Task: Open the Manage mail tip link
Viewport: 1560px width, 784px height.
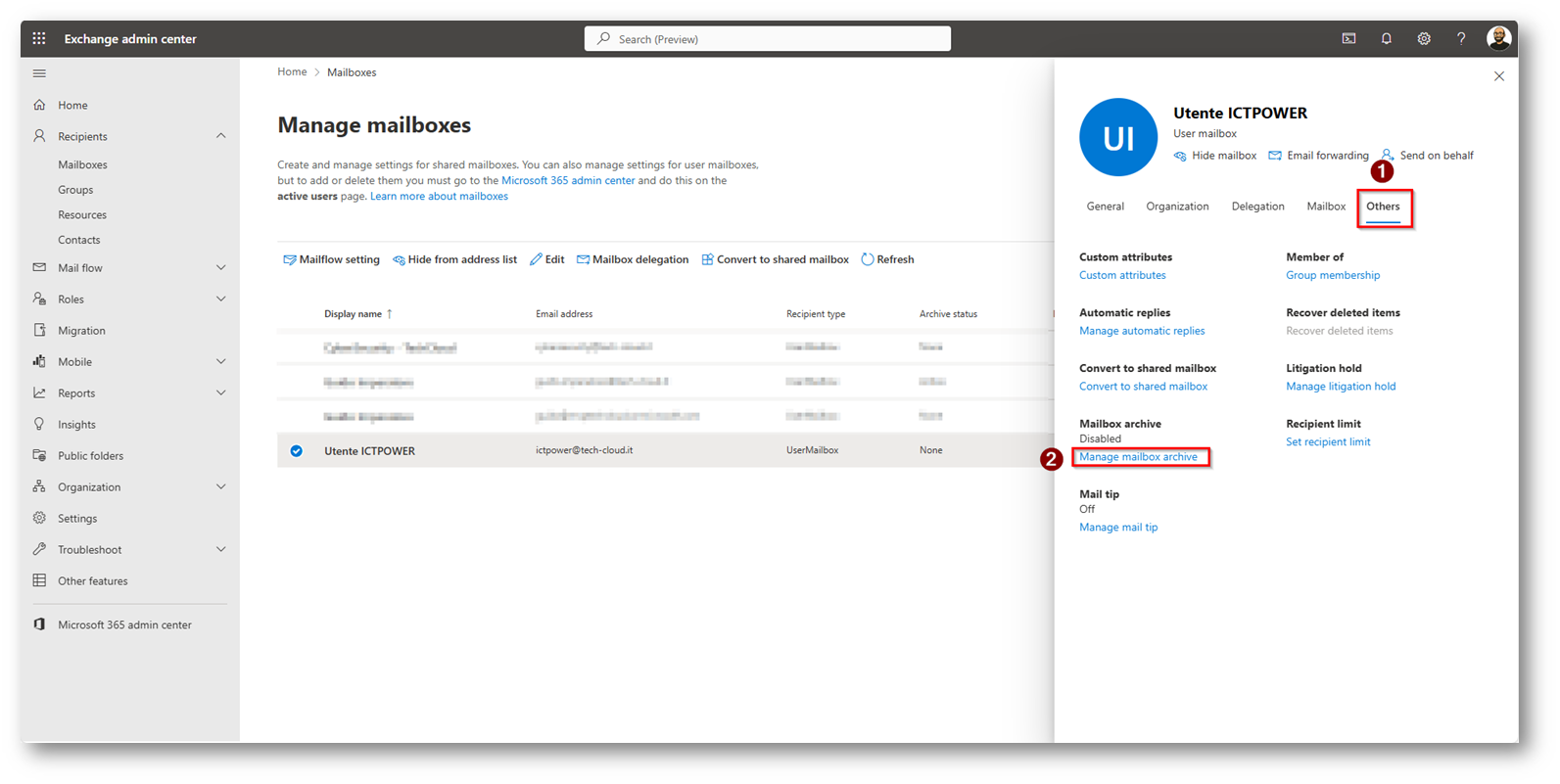Action: pyautogui.click(x=1118, y=528)
